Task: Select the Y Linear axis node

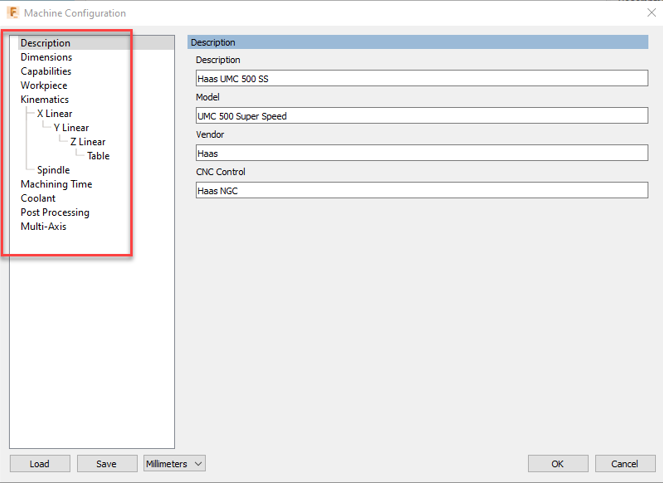Action: 71,128
